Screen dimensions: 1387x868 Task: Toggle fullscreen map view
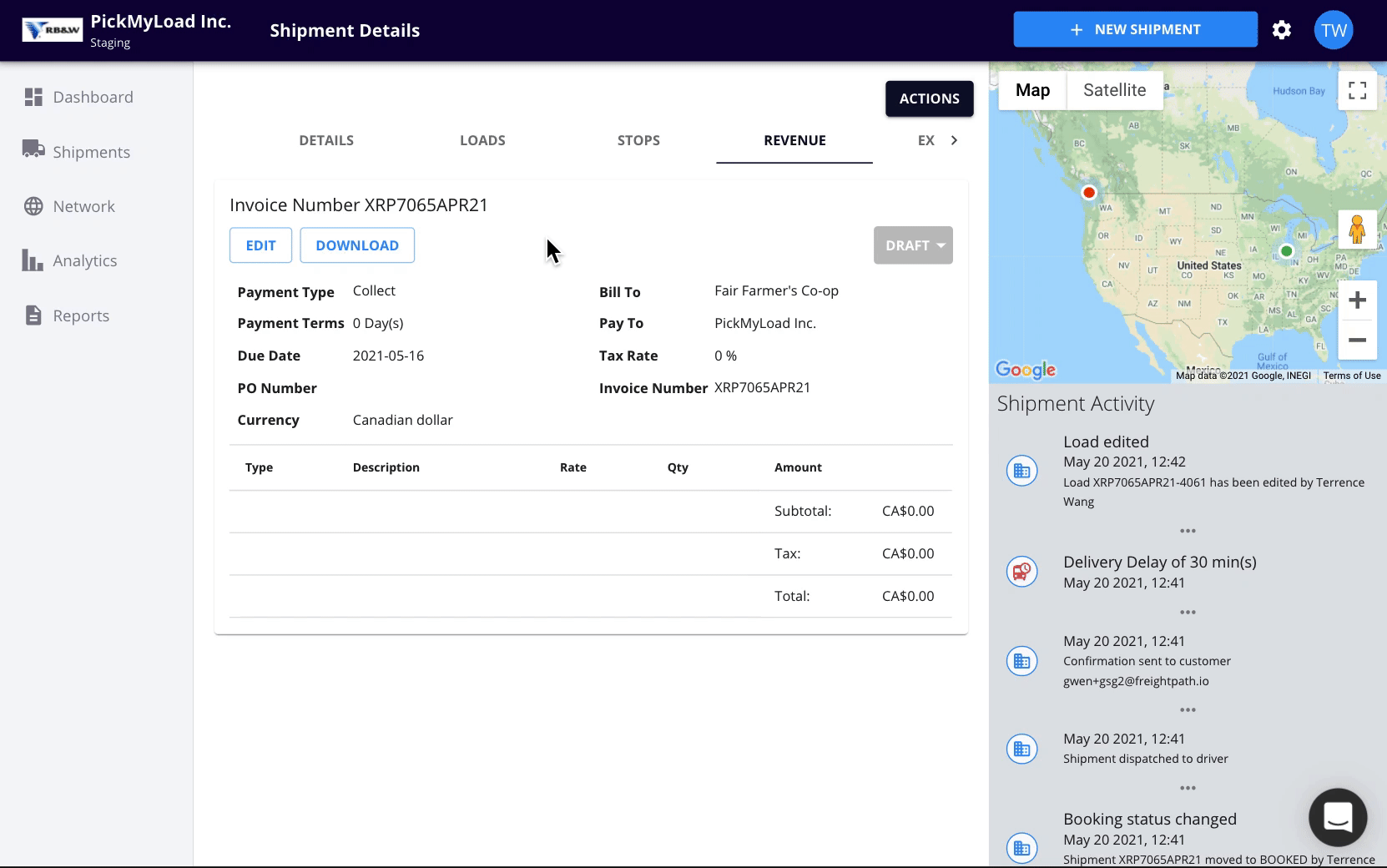1357,90
